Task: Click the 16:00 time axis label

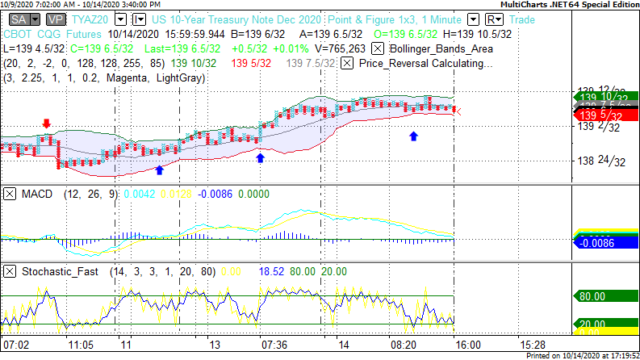Action: tap(468, 345)
